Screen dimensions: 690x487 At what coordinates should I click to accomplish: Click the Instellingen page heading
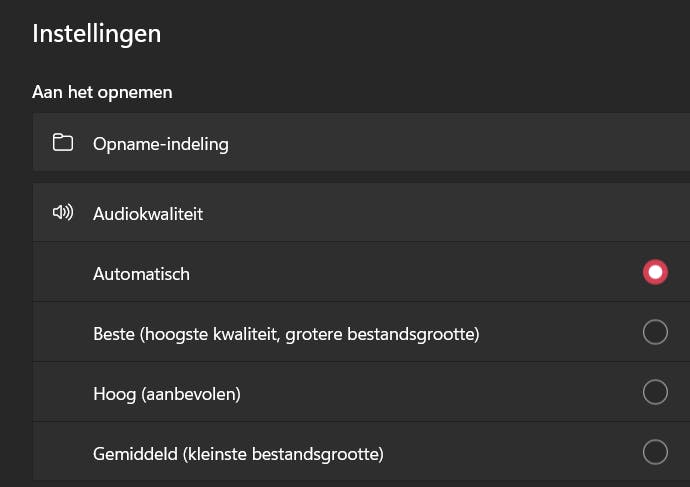pyautogui.click(x=97, y=33)
